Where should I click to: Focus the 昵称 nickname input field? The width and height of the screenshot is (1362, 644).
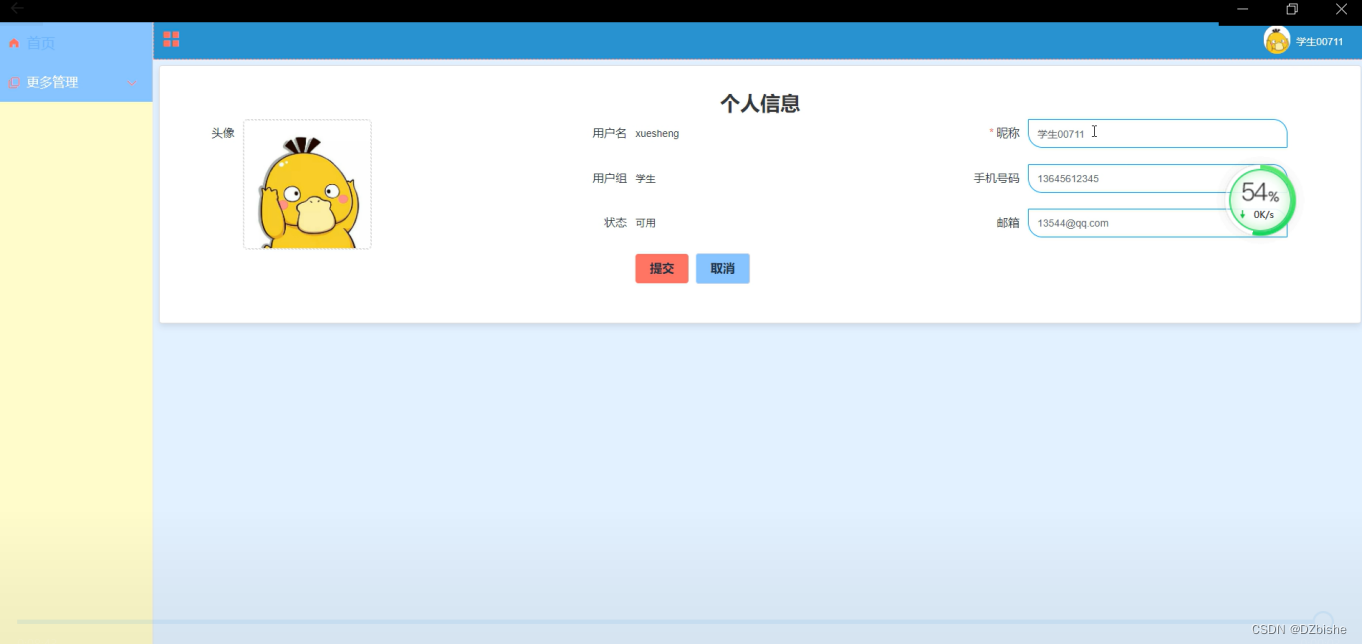1157,133
